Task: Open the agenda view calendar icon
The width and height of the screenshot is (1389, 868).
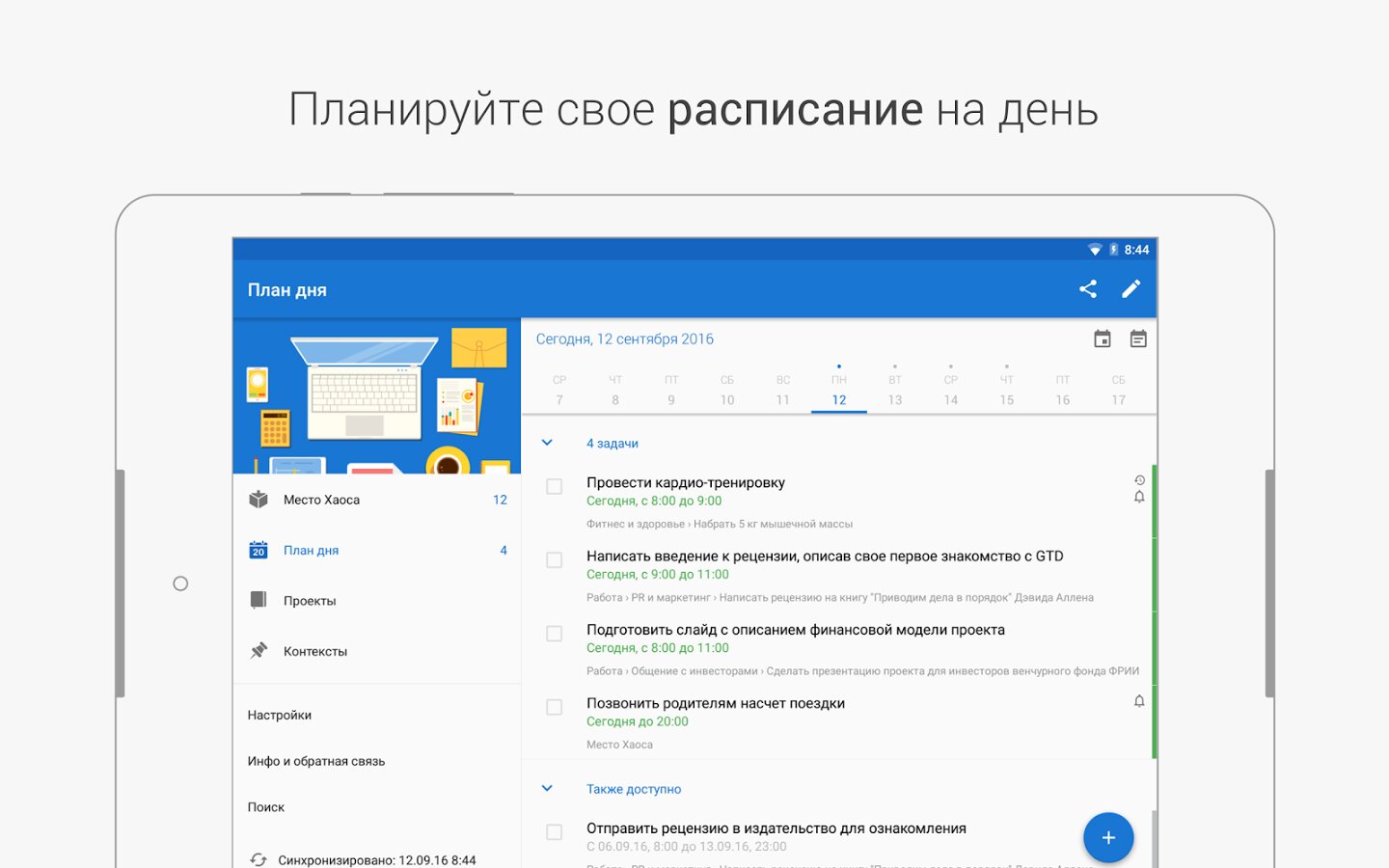Action: pos(1138,339)
